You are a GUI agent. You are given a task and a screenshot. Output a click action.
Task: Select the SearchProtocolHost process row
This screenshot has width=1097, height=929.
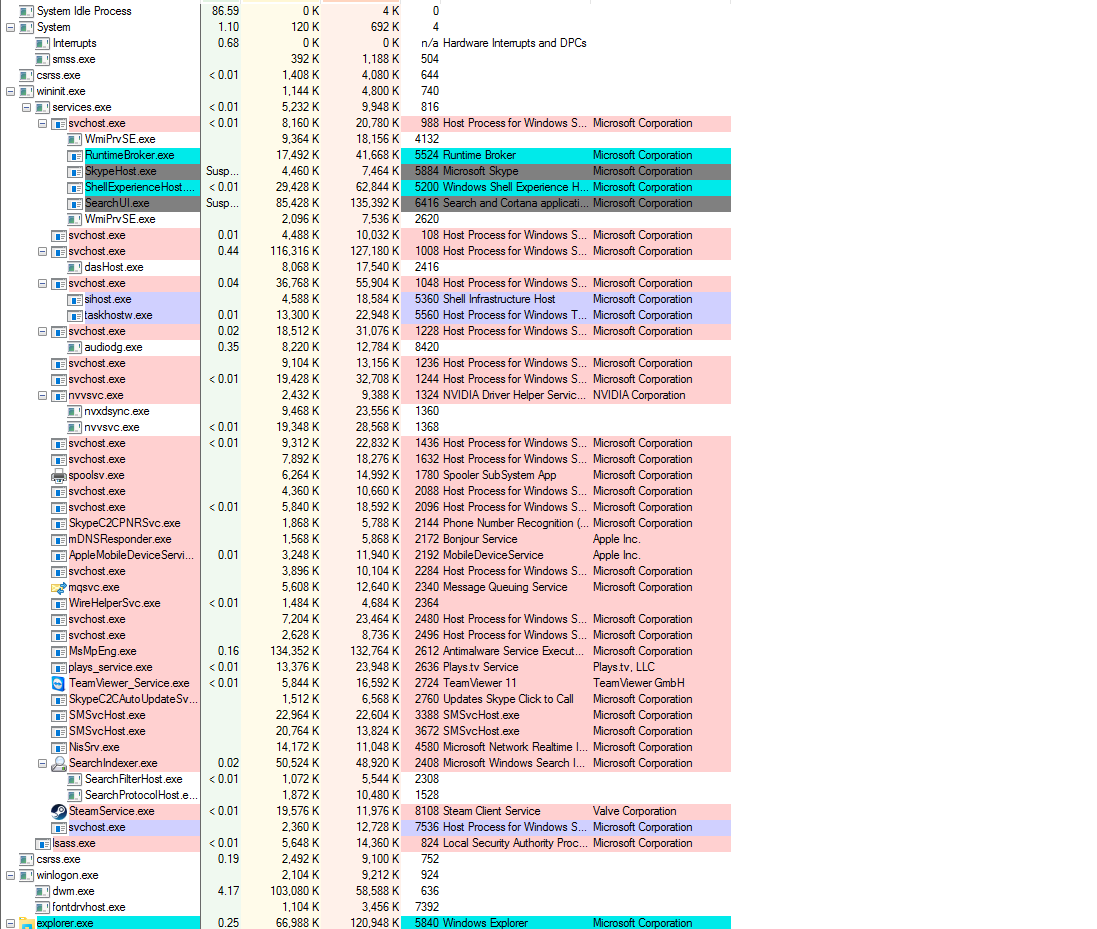tap(366, 795)
